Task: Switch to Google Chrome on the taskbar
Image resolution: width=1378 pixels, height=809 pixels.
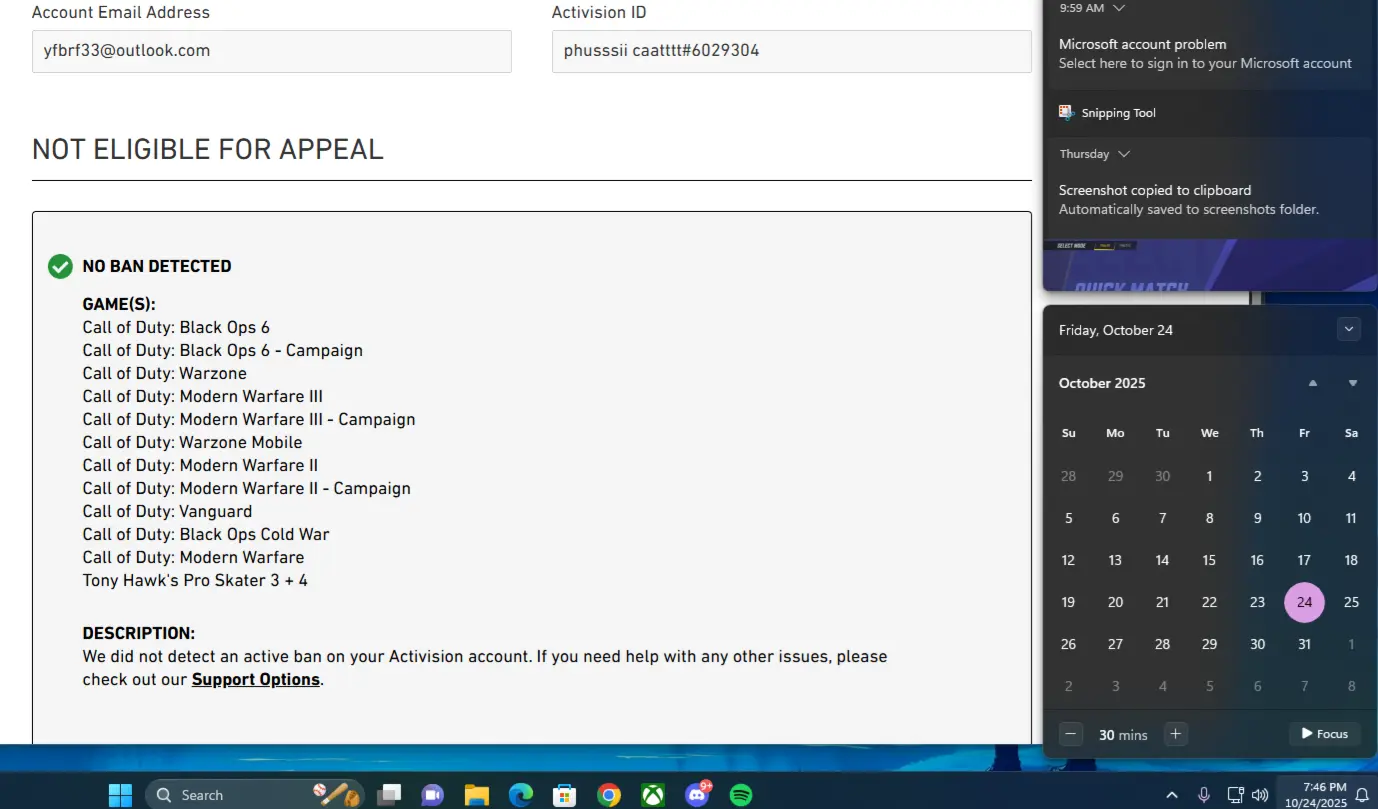Action: coord(608,795)
